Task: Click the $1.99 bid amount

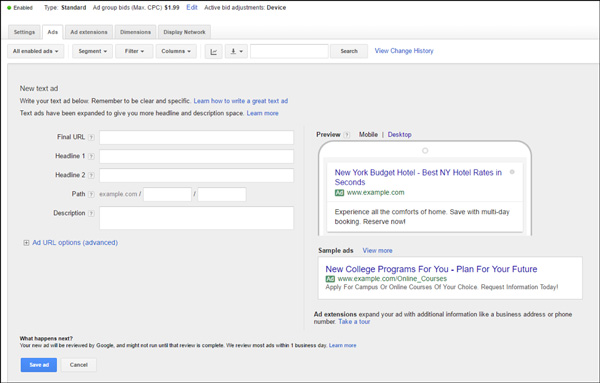Action: (172, 8)
